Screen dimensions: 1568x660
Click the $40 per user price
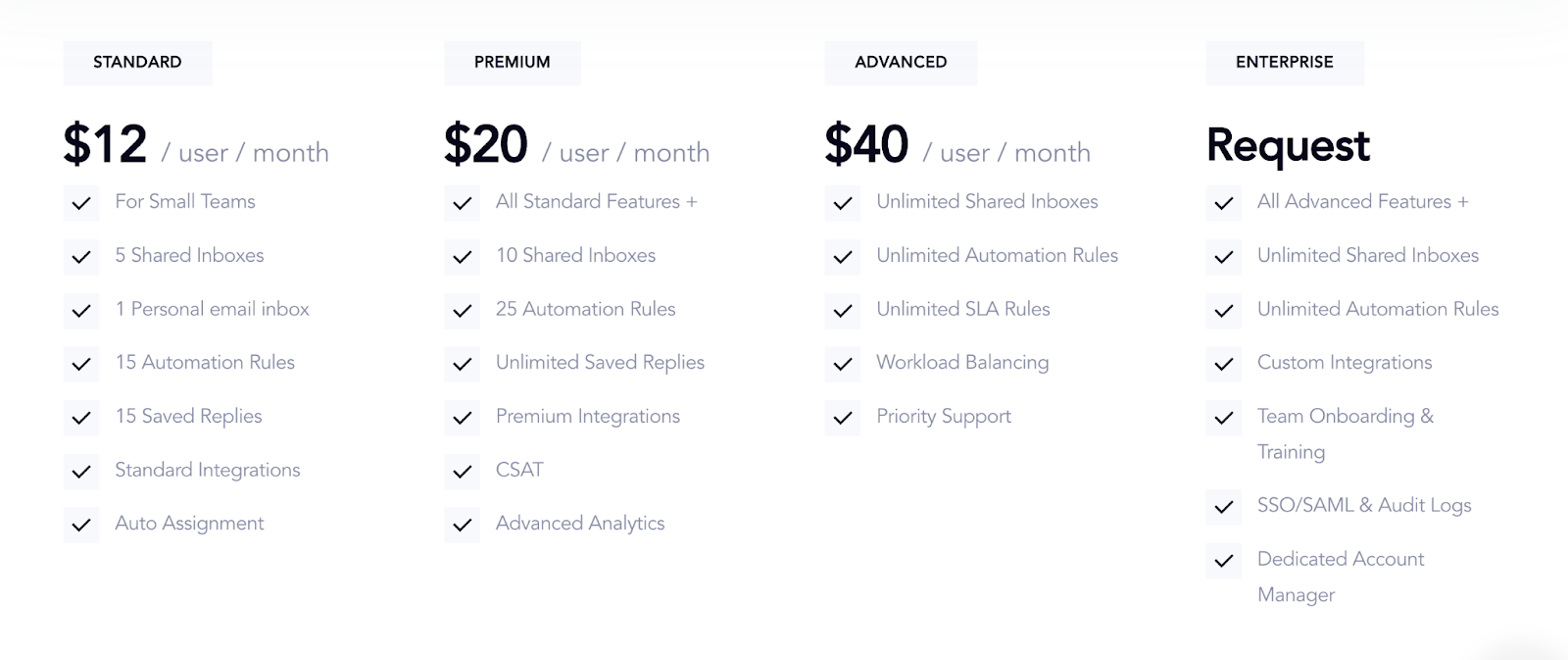[x=866, y=145]
